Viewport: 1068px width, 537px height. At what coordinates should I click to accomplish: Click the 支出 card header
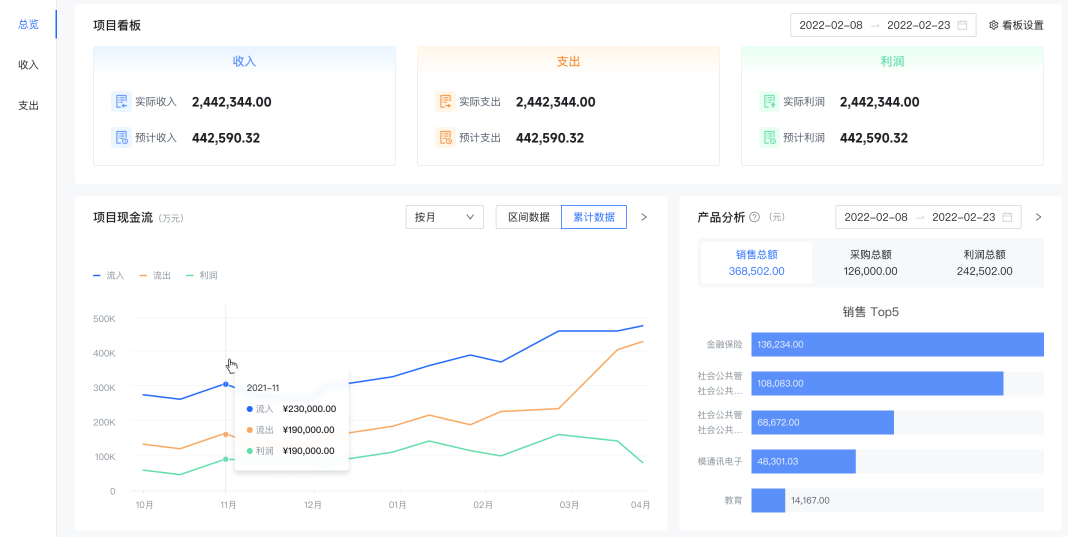pos(568,61)
